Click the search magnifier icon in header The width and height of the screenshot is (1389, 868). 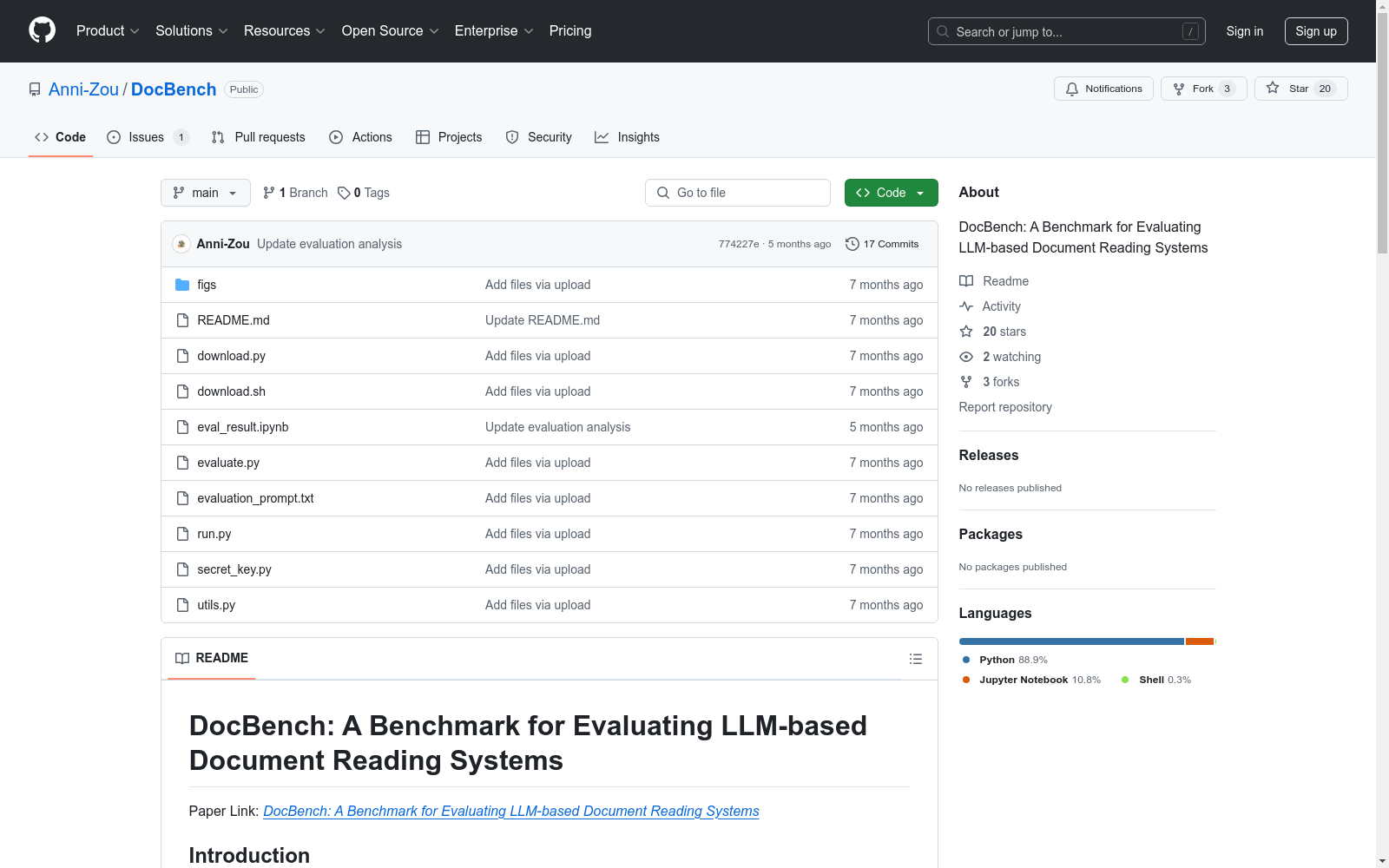click(x=943, y=31)
